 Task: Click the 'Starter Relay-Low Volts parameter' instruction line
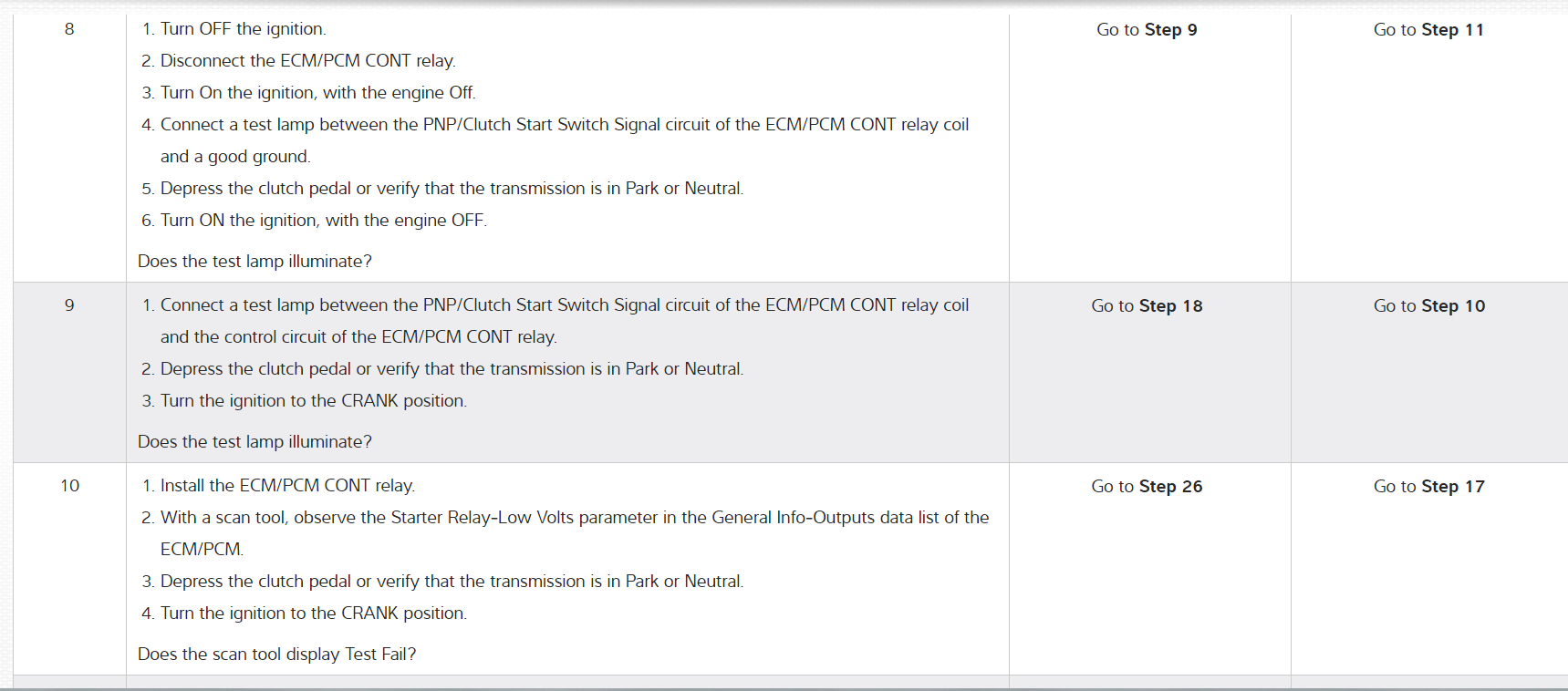point(575,518)
